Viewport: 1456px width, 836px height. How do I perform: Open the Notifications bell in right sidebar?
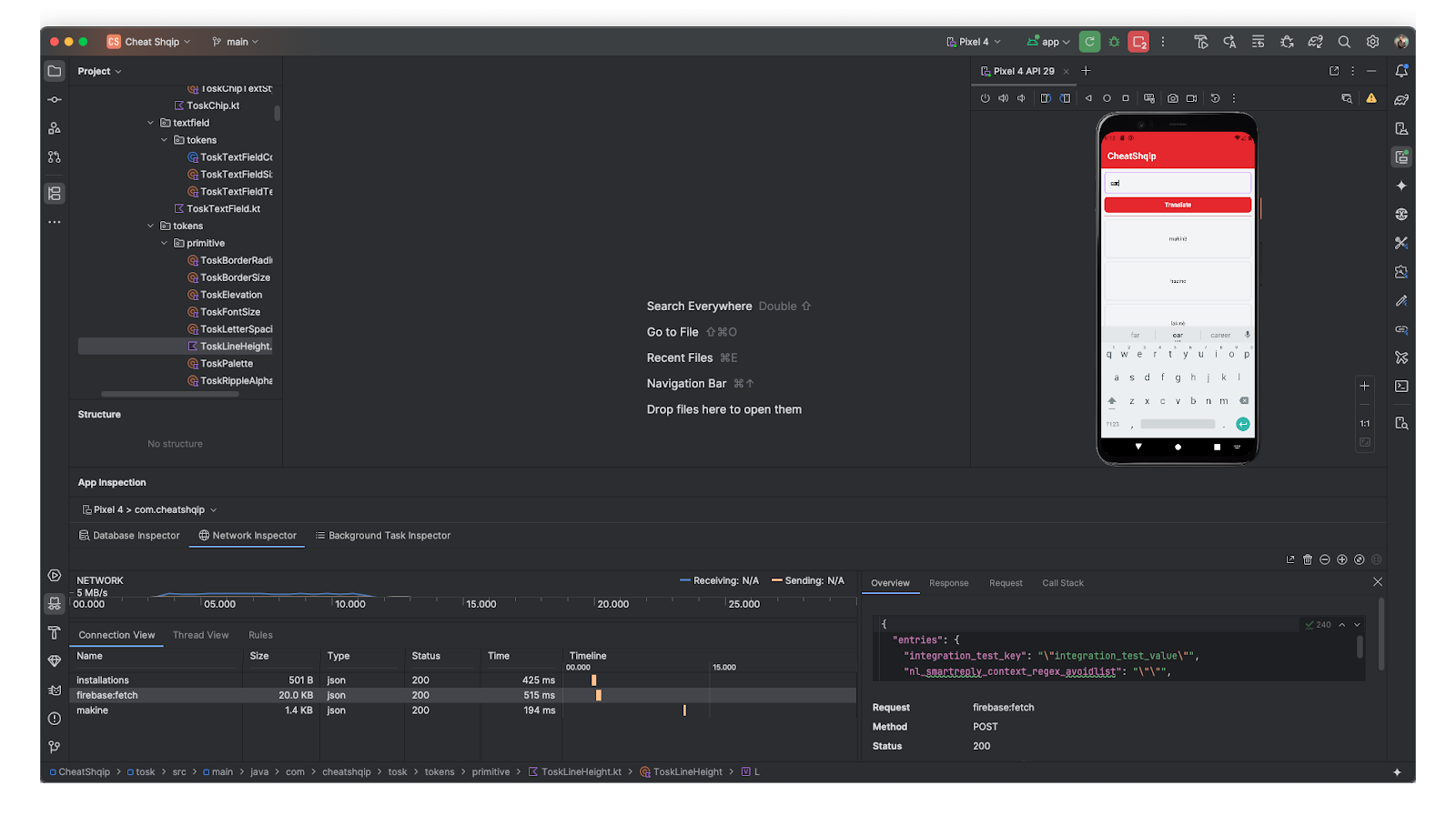1401,71
